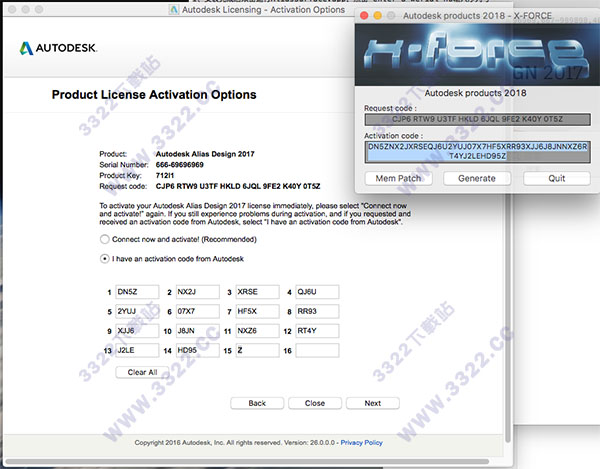Click activation field 3 containing XRSE

click(x=258, y=292)
